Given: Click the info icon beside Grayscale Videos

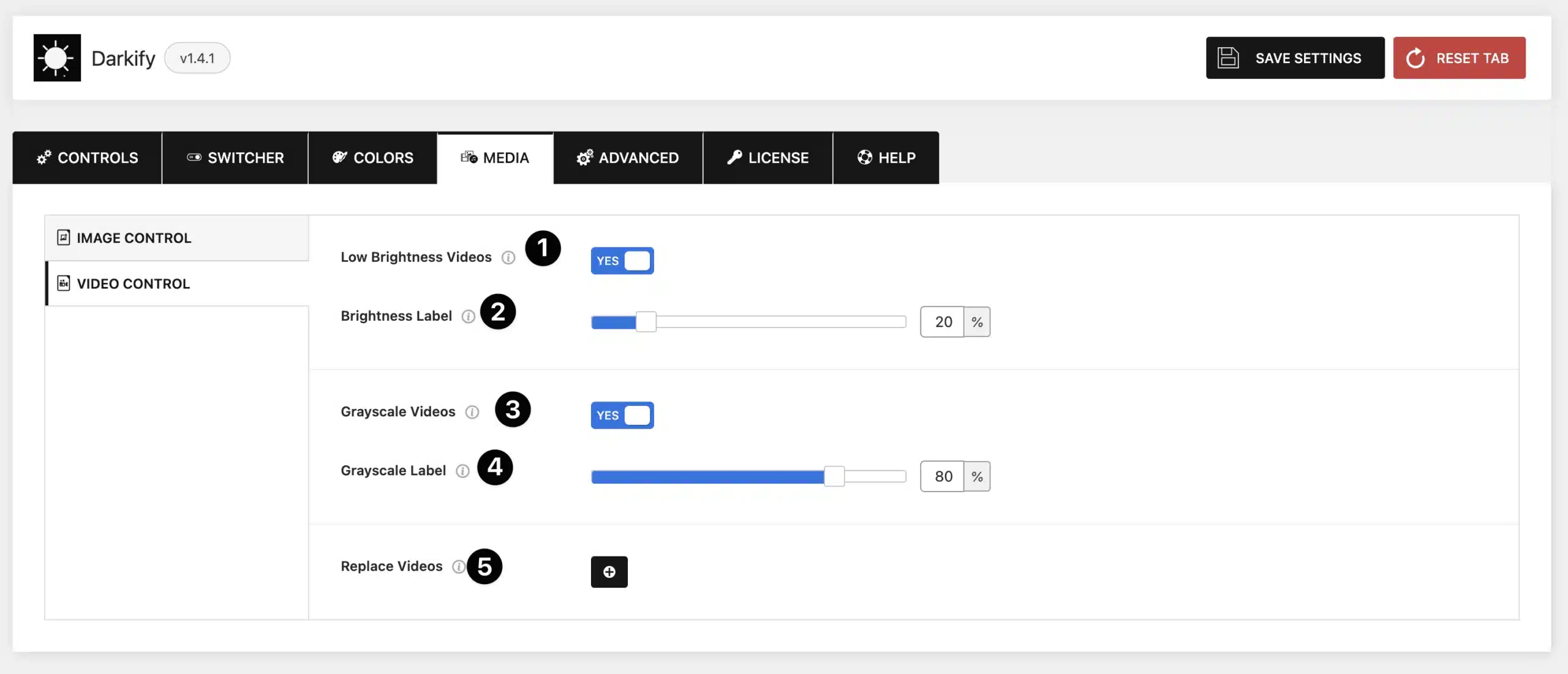Looking at the screenshot, I should click(x=472, y=412).
